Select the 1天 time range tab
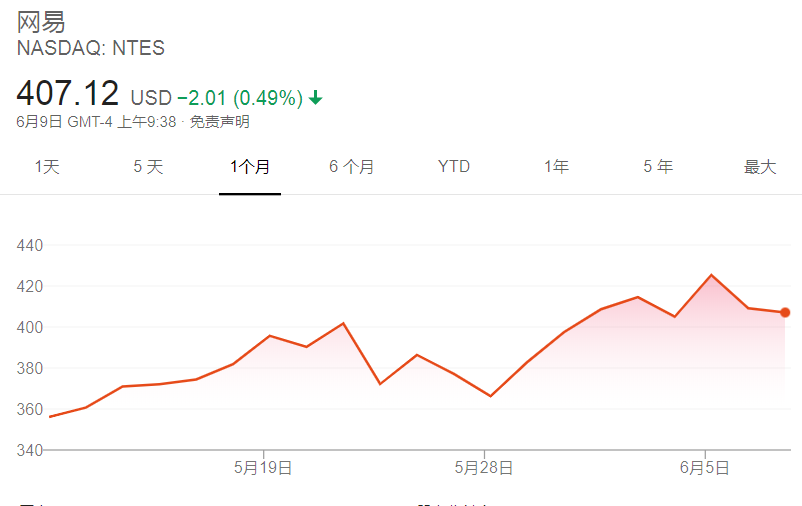Screen dimensions: 802x506 pos(47,167)
